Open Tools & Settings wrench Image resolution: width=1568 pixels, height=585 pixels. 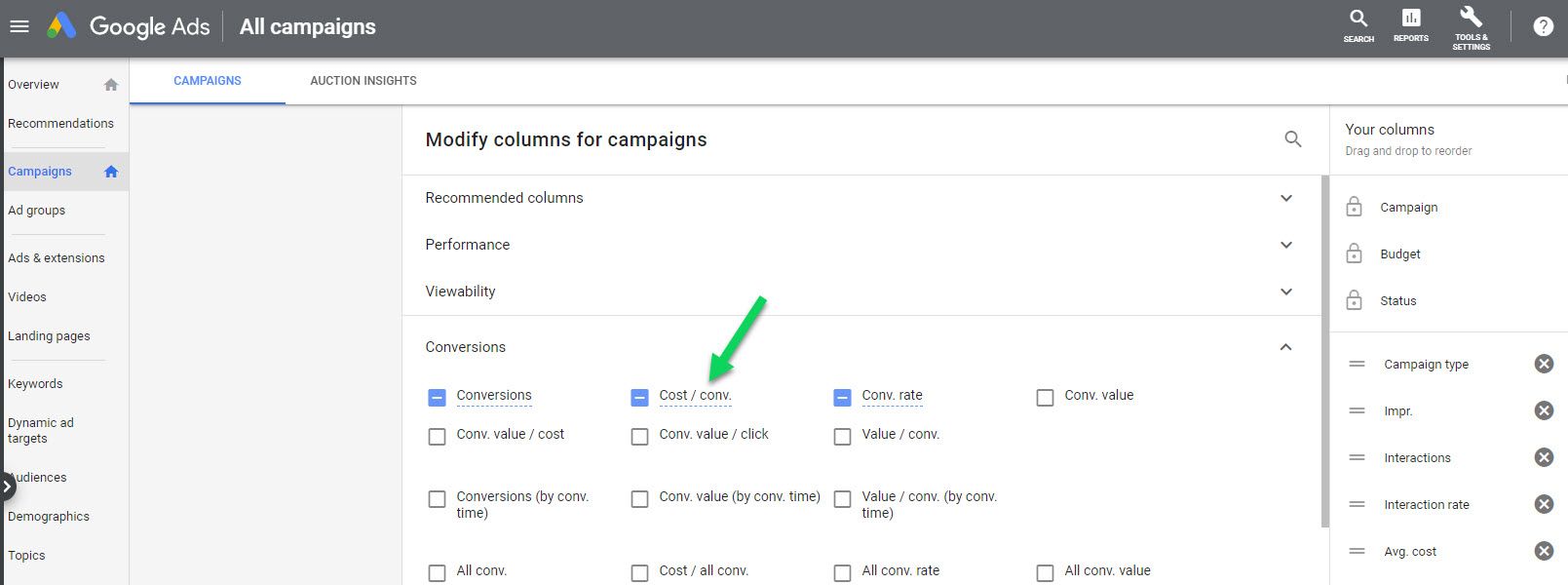click(1472, 27)
